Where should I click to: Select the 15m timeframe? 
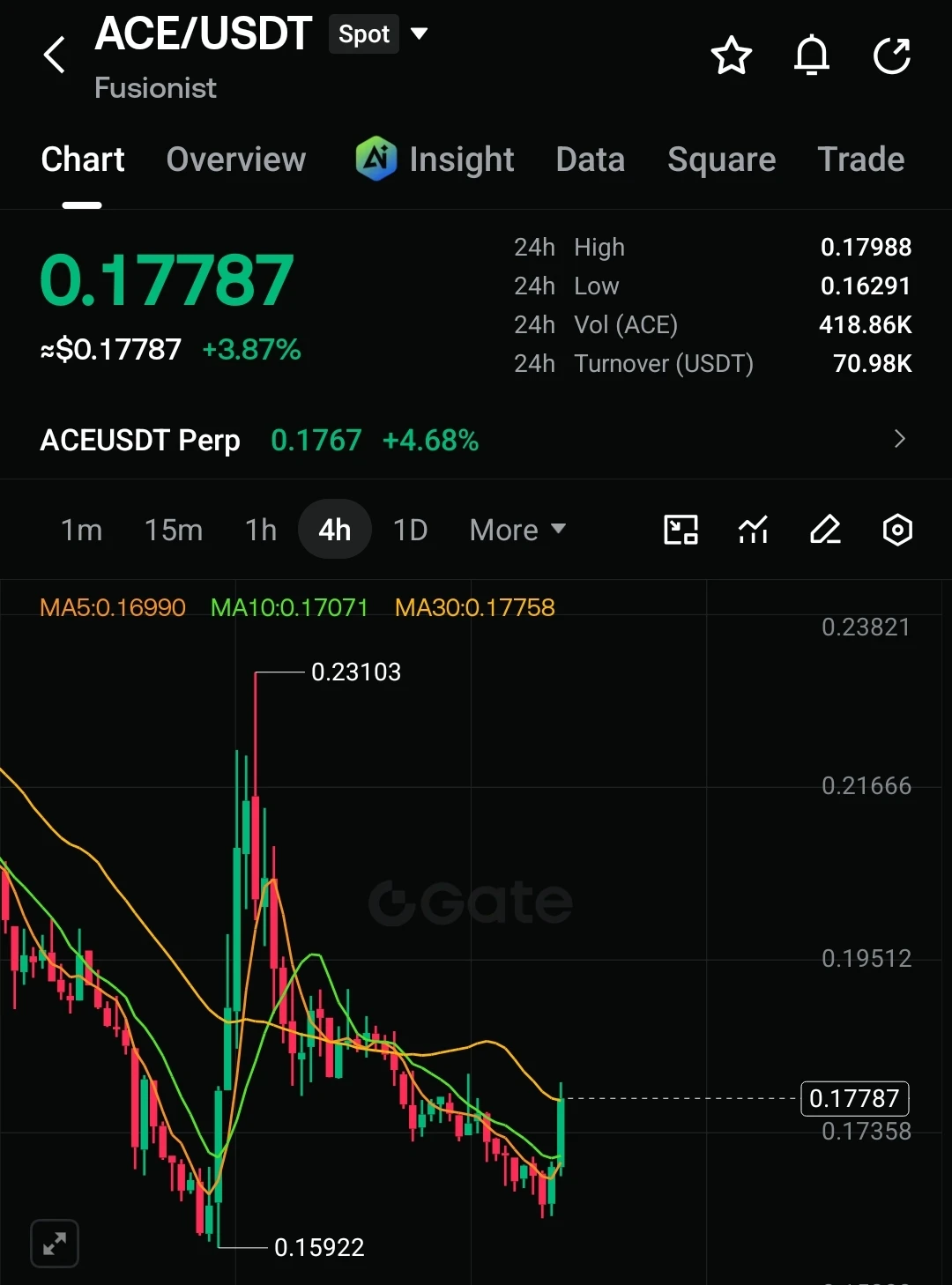174,530
